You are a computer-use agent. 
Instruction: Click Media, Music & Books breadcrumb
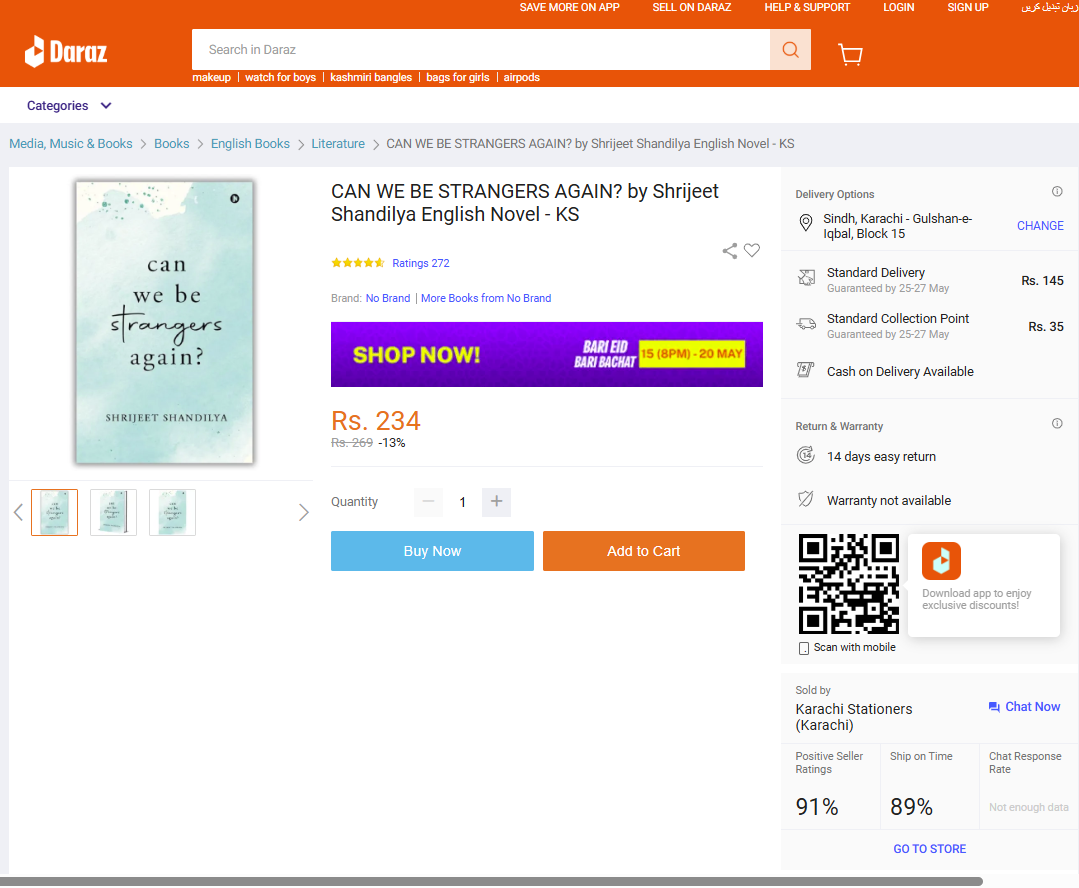pyautogui.click(x=71, y=144)
